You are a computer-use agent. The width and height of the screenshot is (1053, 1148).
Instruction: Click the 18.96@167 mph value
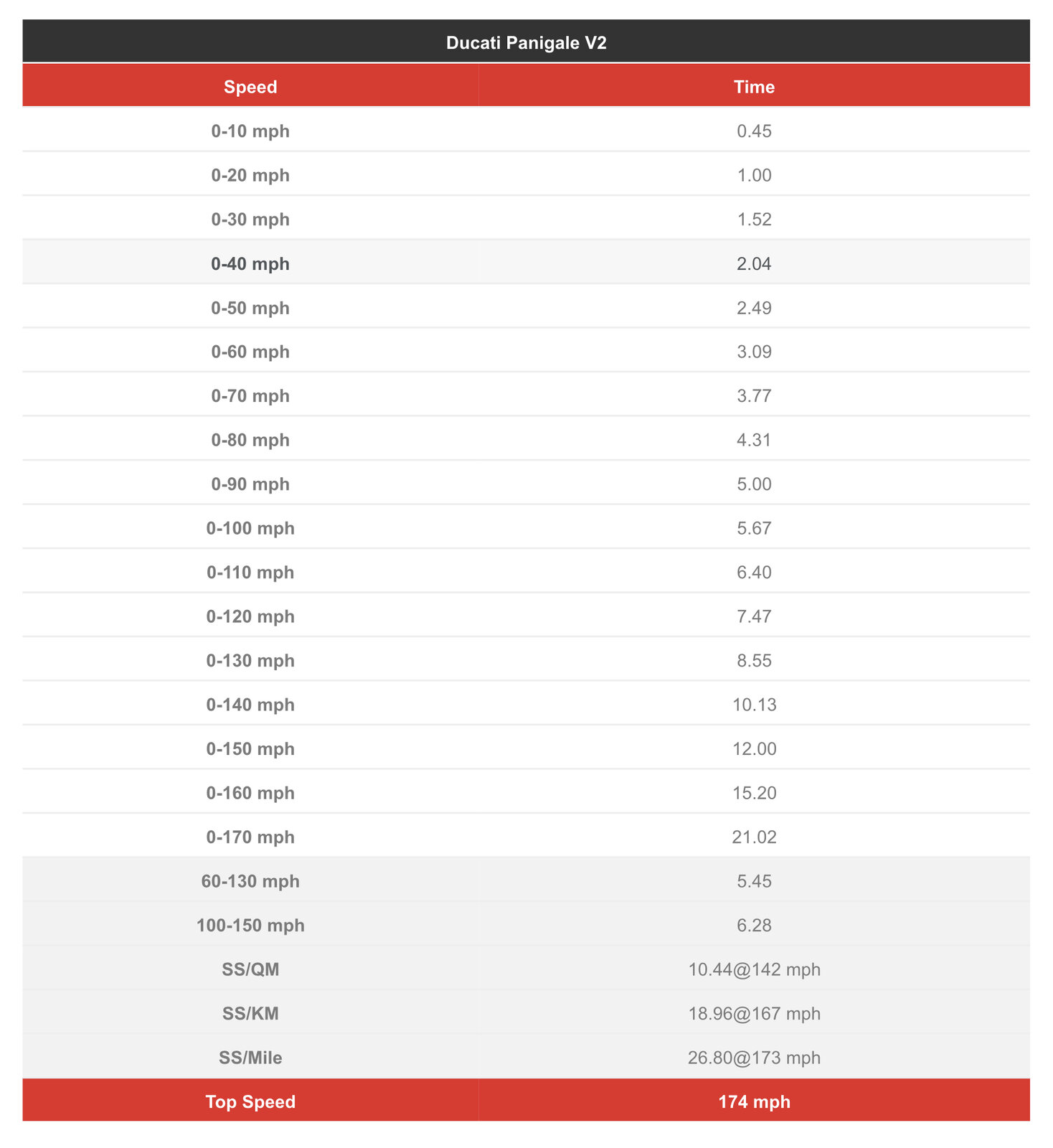(x=754, y=1013)
